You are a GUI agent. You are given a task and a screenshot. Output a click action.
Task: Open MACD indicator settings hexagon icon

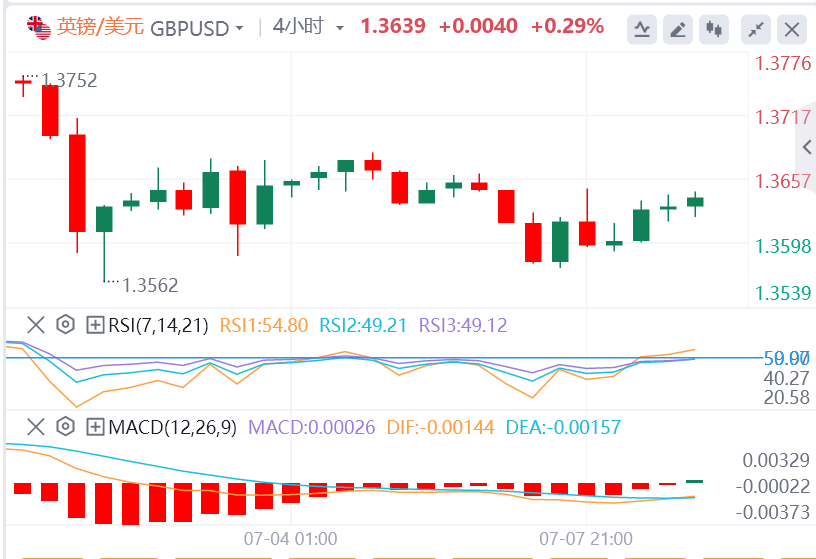tap(66, 426)
